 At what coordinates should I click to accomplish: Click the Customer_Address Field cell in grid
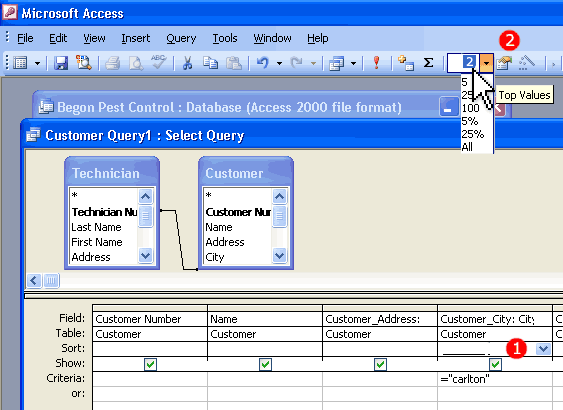click(x=380, y=319)
